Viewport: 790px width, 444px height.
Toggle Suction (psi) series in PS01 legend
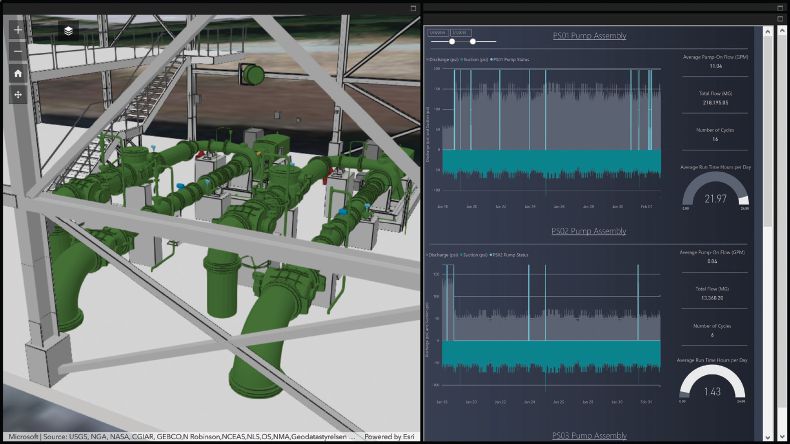pyautogui.click(x=475, y=59)
